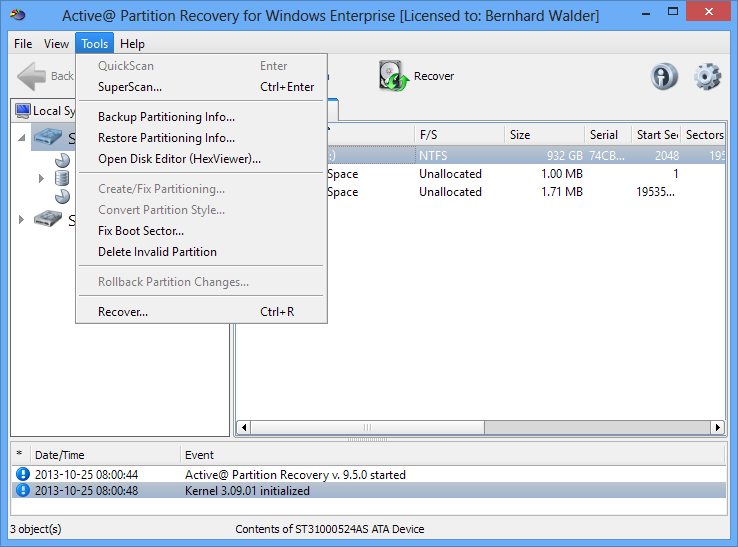The height and width of the screenshot is (547, 738).
Task: Select Delete Invalid Partition
Action: point(201,252)
